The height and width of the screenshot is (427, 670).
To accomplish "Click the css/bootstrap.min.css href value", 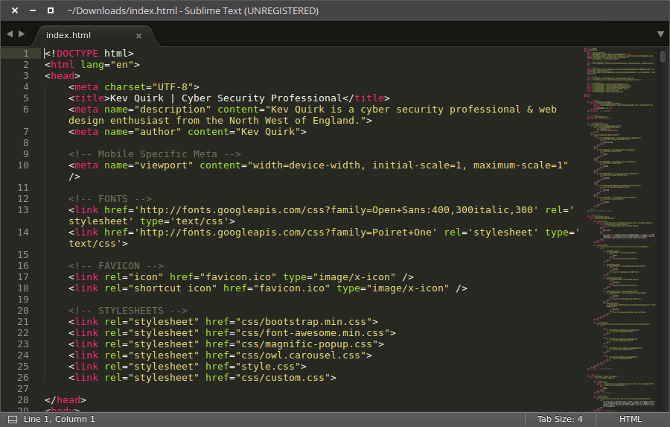I will (x=304, y=322).
